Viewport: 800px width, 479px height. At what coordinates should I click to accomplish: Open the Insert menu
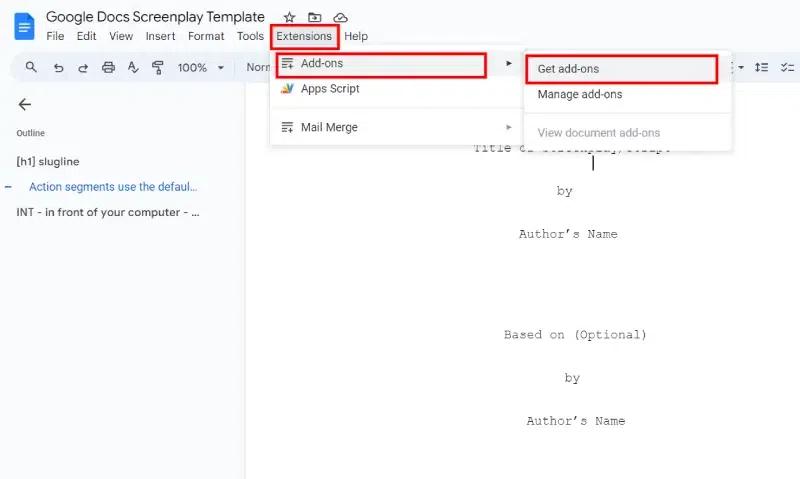point(160,36)
